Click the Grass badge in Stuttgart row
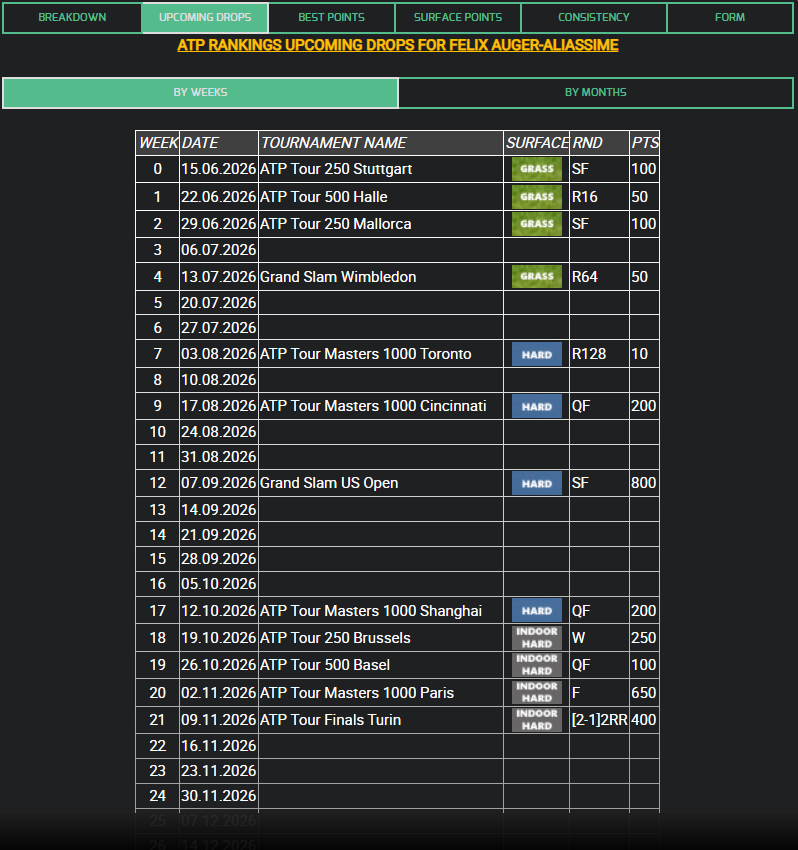Viewport: 798px width, 850px height. click(x=537, y=169)
